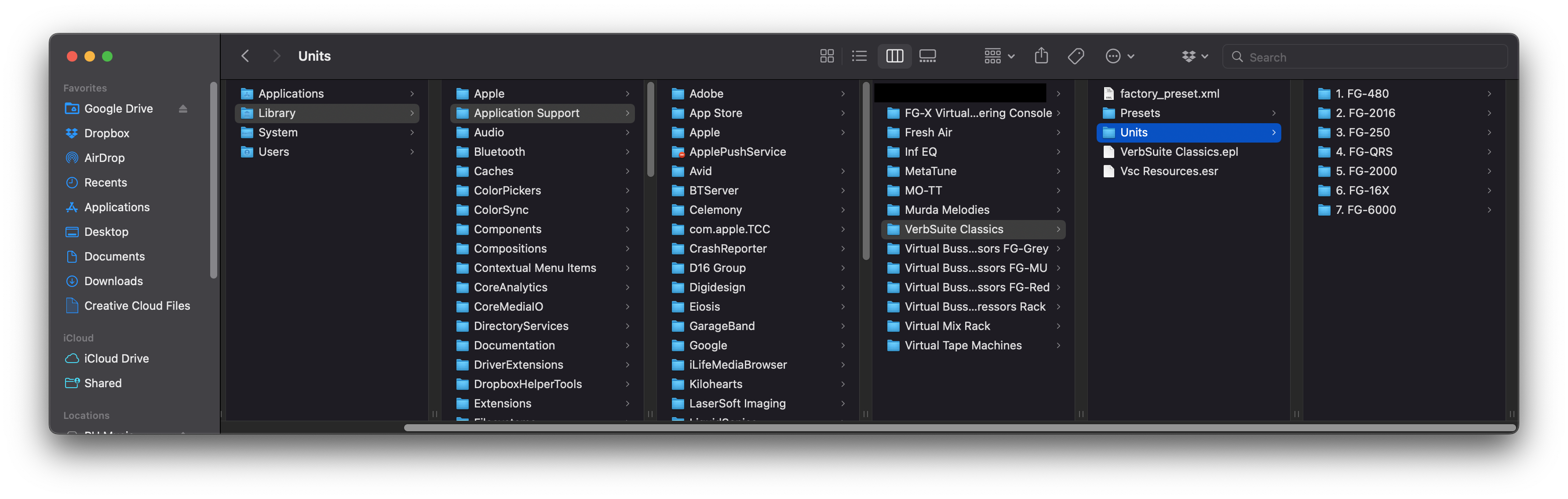The height and width of the screenshot is (499, 1568).
Task: Select the Audio folder
Action: click(542, 133)
